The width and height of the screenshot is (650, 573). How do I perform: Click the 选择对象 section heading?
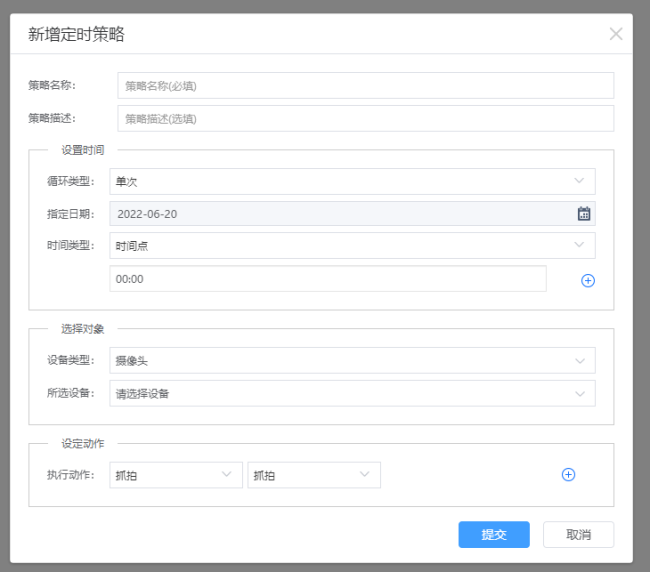click(82, 328)
